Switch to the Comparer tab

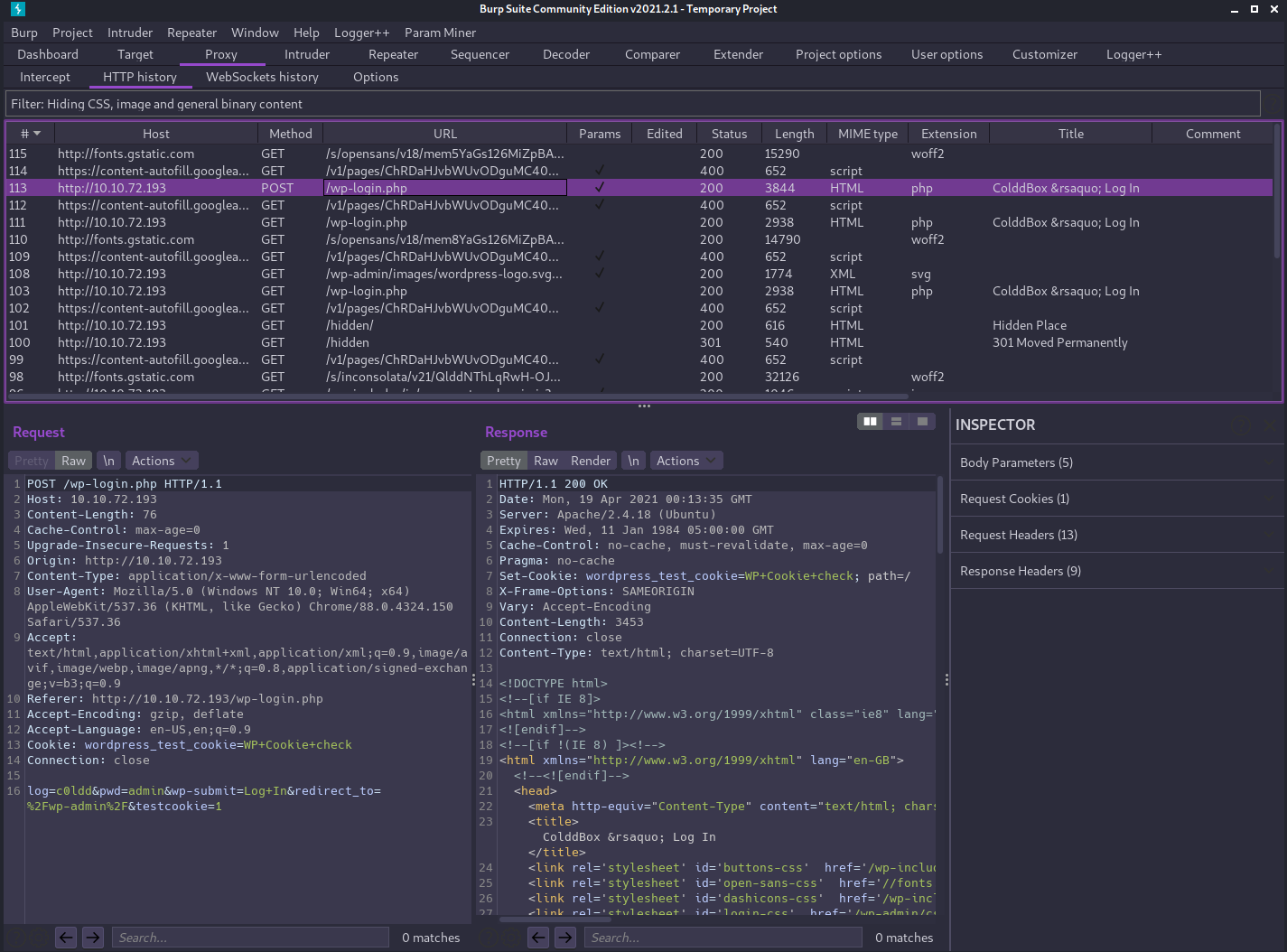pyautogui.click(x=652, y=54)
